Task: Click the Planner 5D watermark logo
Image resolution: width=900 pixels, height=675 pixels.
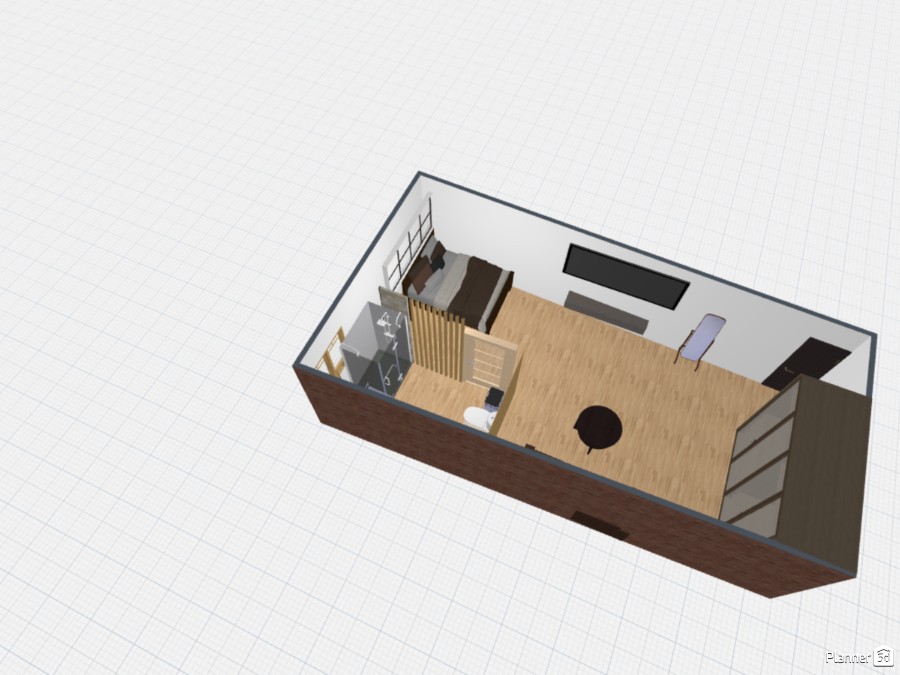Action: [858, 657]
